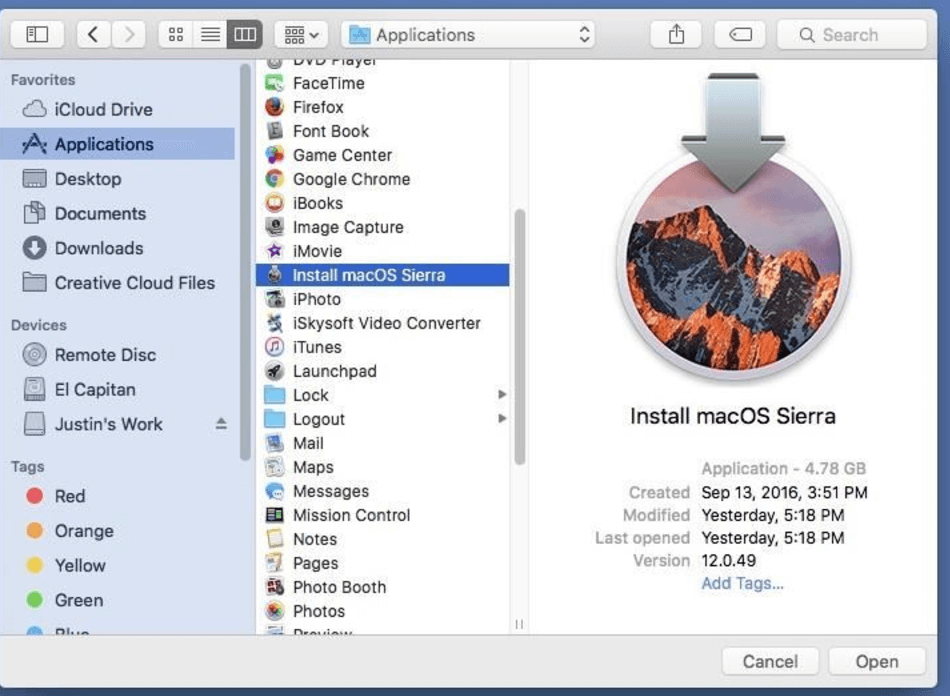Select El Capitan under Devices

pyautogui.click(x=92, y=389)
